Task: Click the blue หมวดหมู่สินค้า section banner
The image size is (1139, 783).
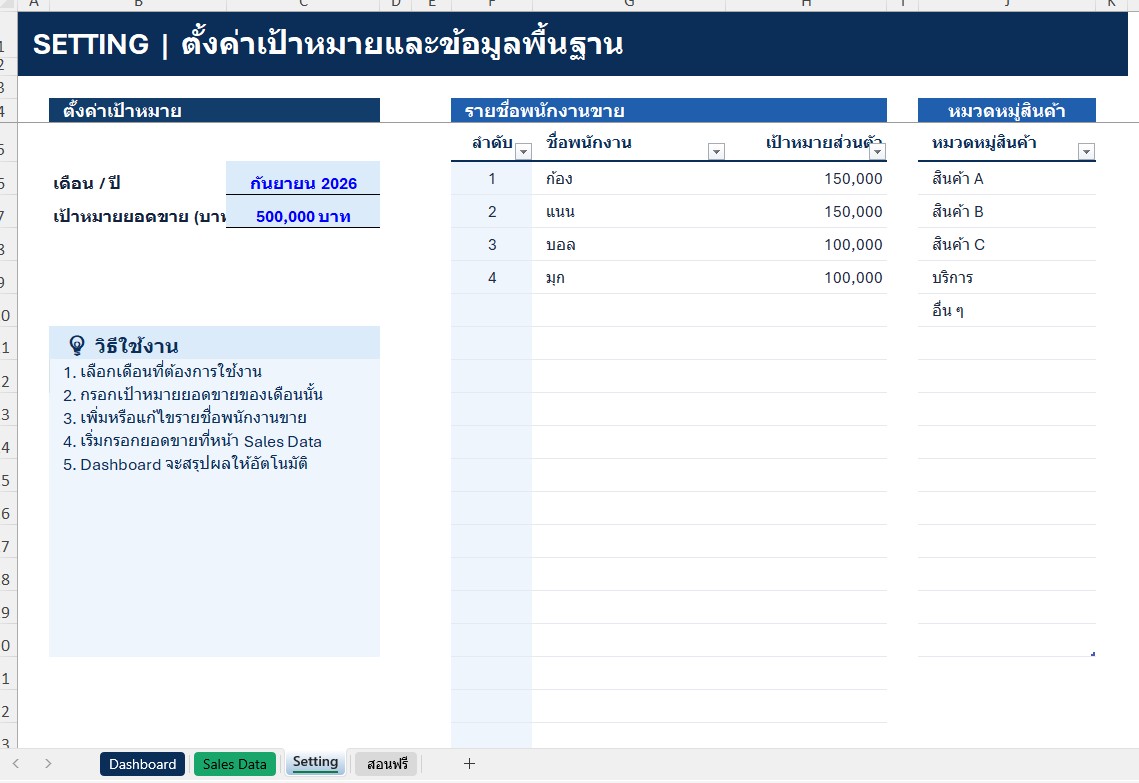Action: tap(1007, 110)
